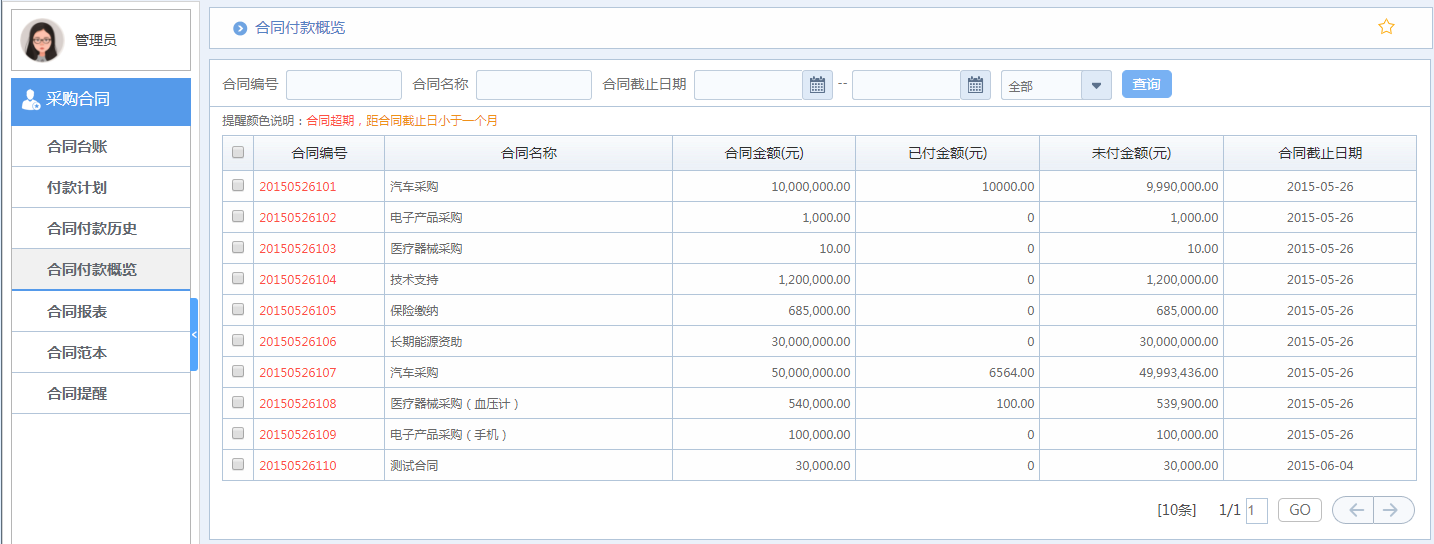Collapse the left sidebar panel handle
Image resolution: width=1434 pixels, height=544 pixels.
click(194, 334)
